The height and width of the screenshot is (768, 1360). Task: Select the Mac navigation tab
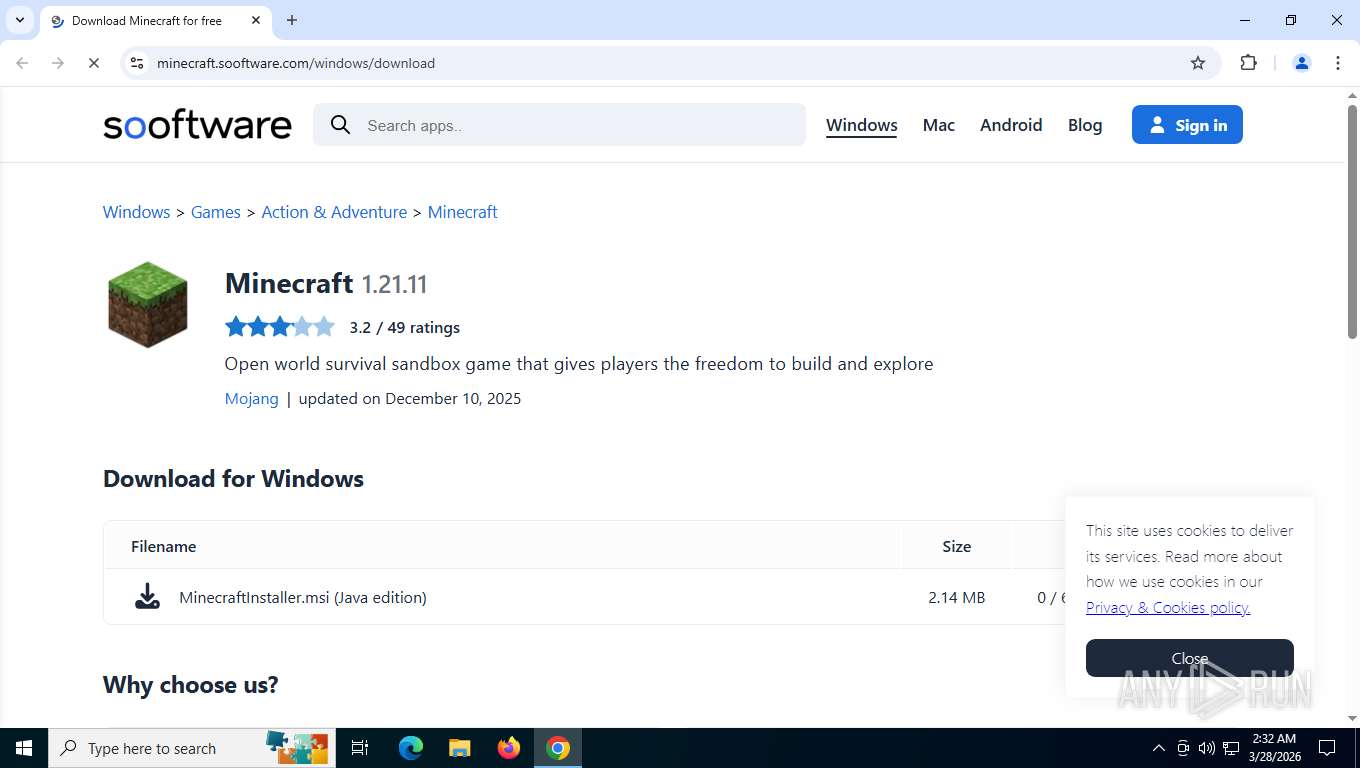tap(939, 125)
